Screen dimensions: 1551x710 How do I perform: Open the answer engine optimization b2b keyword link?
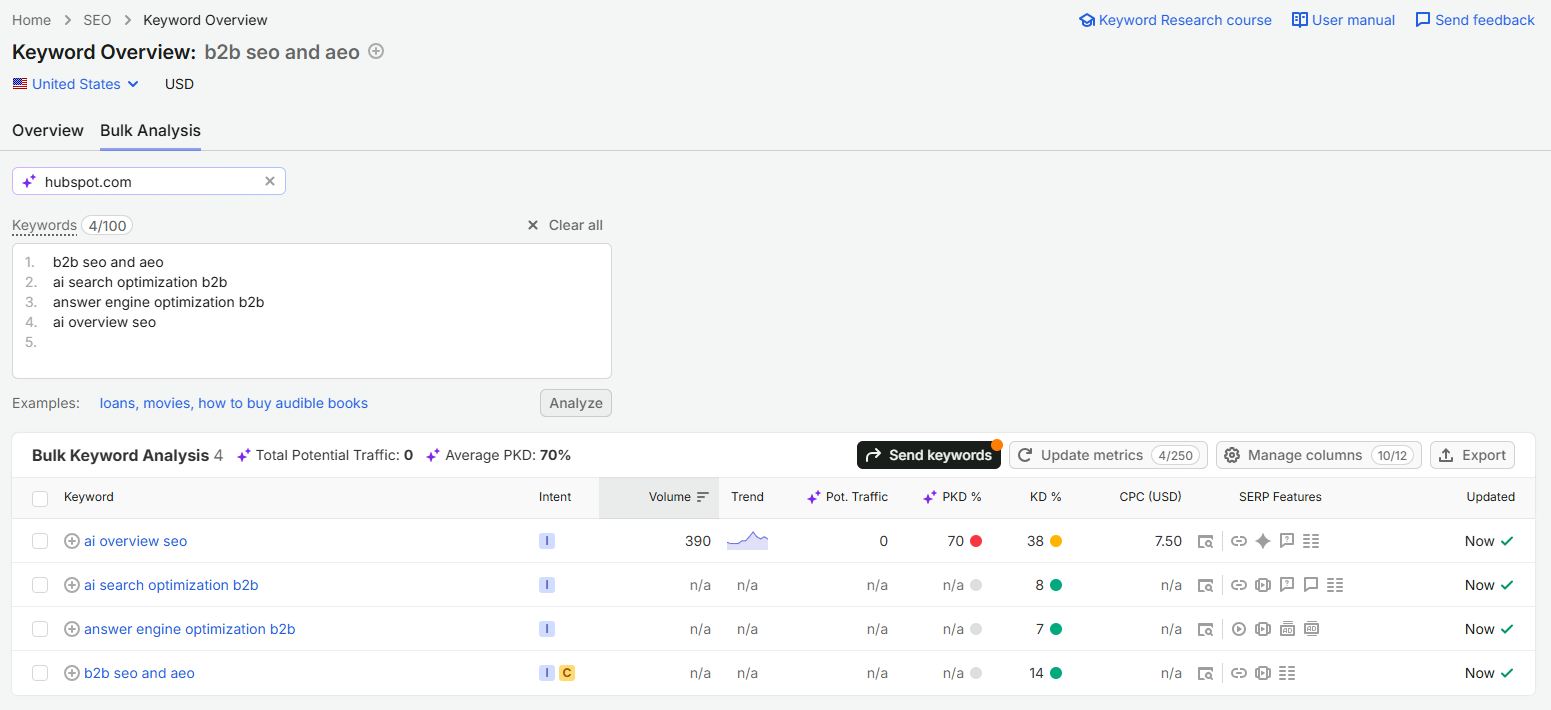(x=190, y=629)
